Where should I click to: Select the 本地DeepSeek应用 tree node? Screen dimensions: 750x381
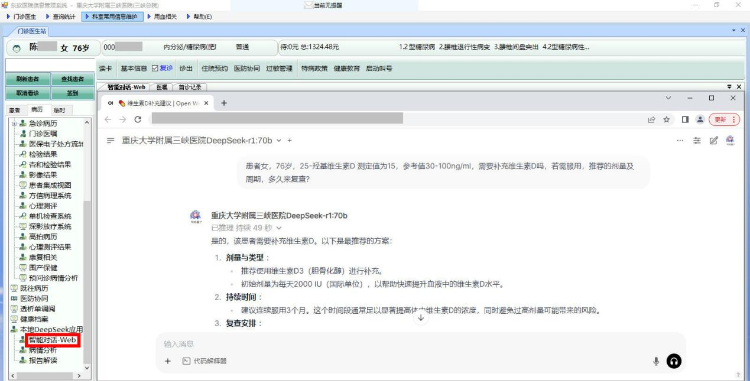[51, 329]
